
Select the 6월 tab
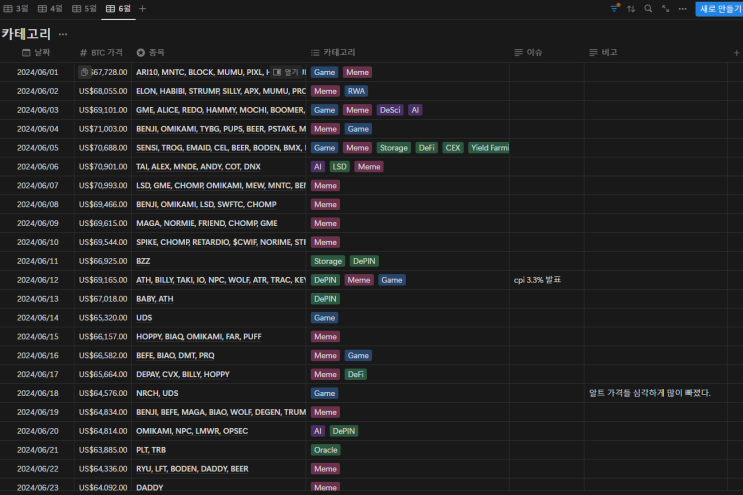(x=118, y=9)
